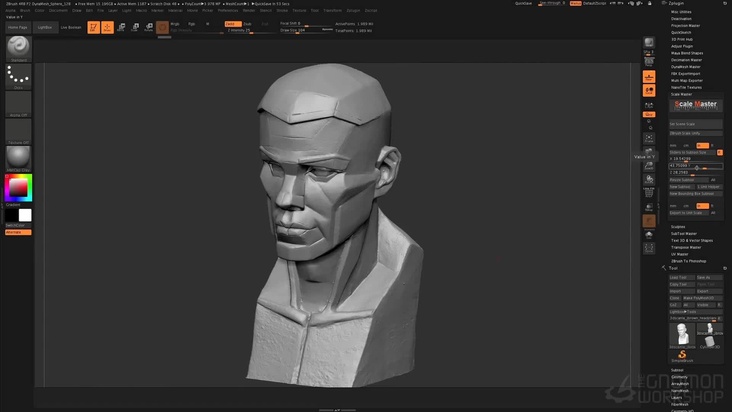Click the Frame view icon
Screen dimensions: 732x412
649,138
